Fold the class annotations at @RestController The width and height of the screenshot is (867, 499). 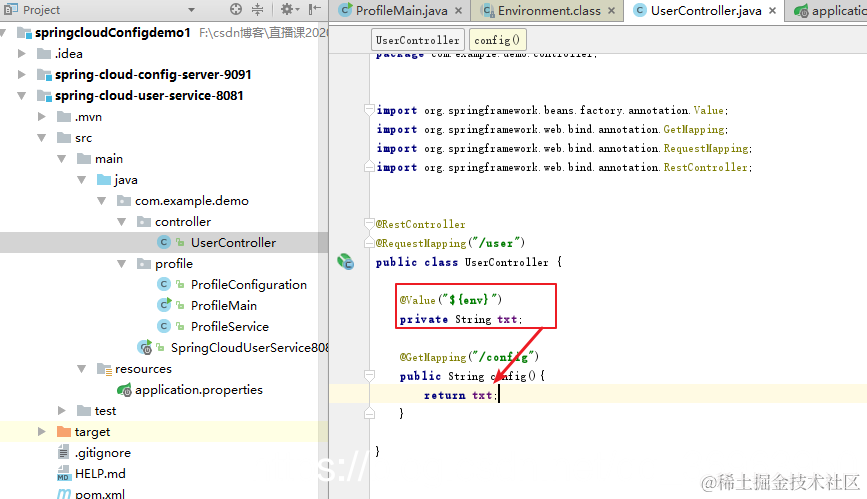[x=369, y=223]
